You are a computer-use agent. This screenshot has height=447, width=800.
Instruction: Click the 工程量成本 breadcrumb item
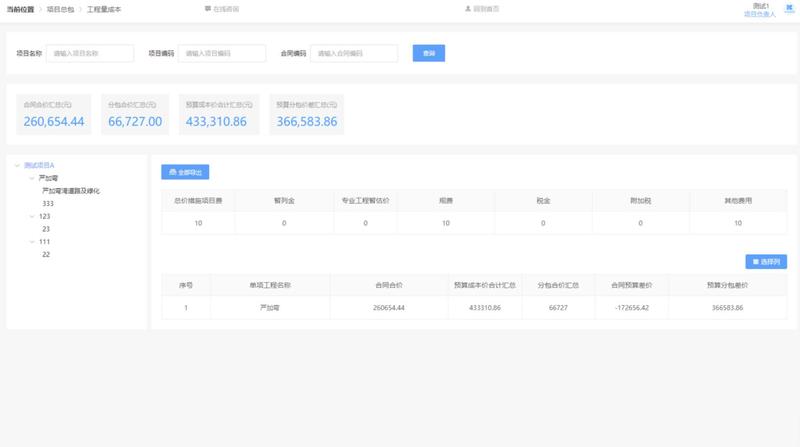click(x=104, y=9)
